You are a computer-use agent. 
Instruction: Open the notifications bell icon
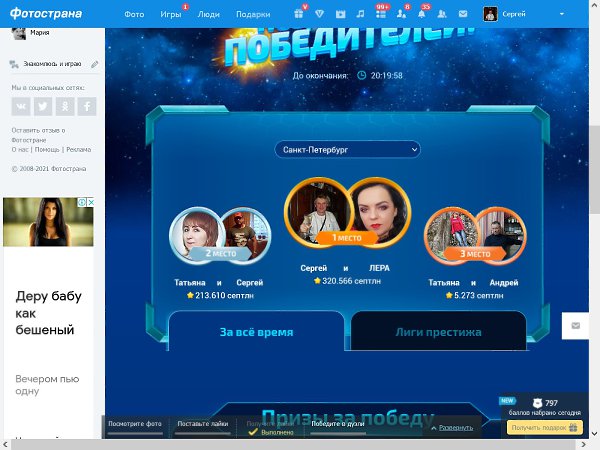pos(421,14)
